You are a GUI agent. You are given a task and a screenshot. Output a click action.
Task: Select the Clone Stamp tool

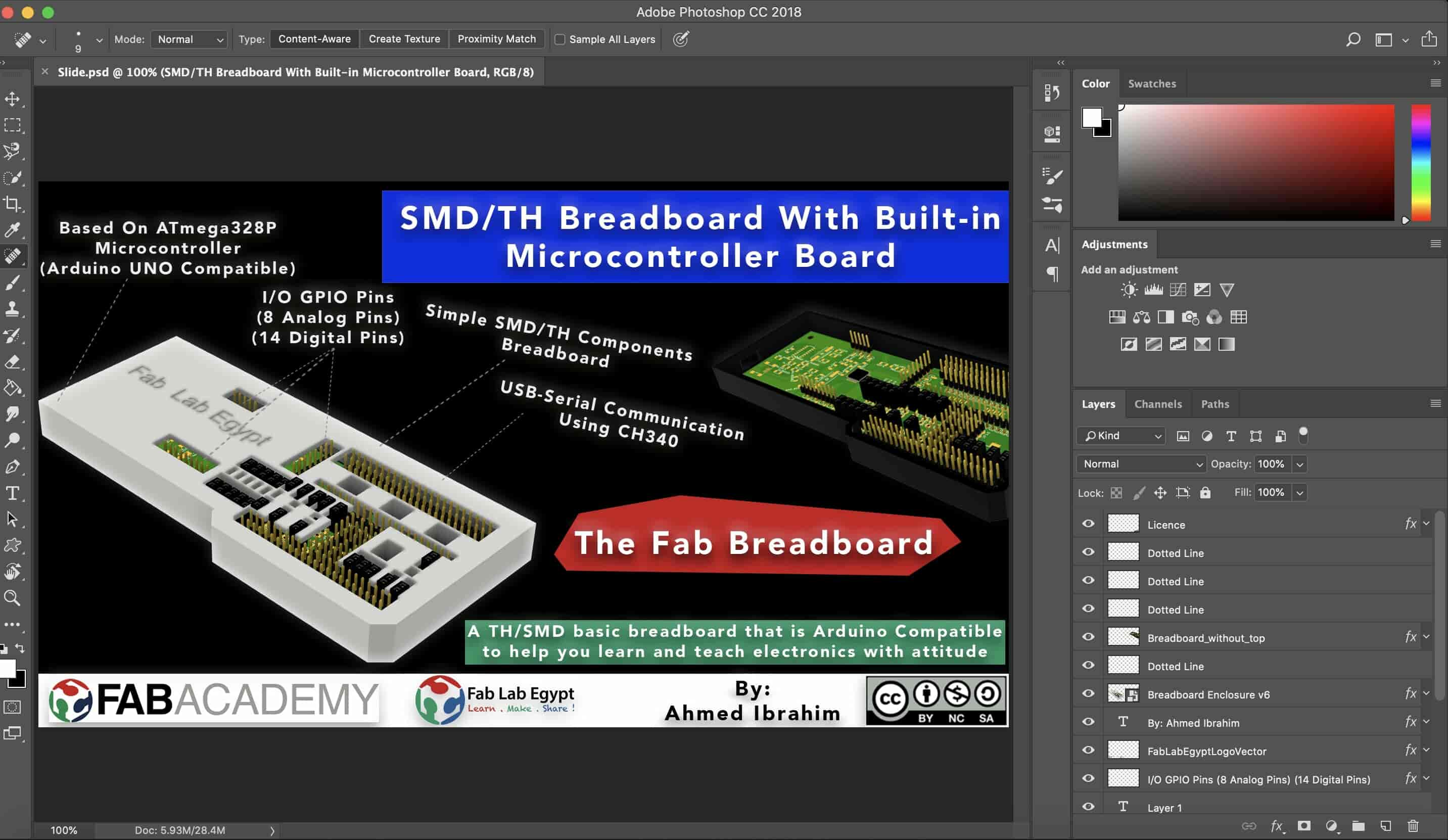(x=12, y=309)
